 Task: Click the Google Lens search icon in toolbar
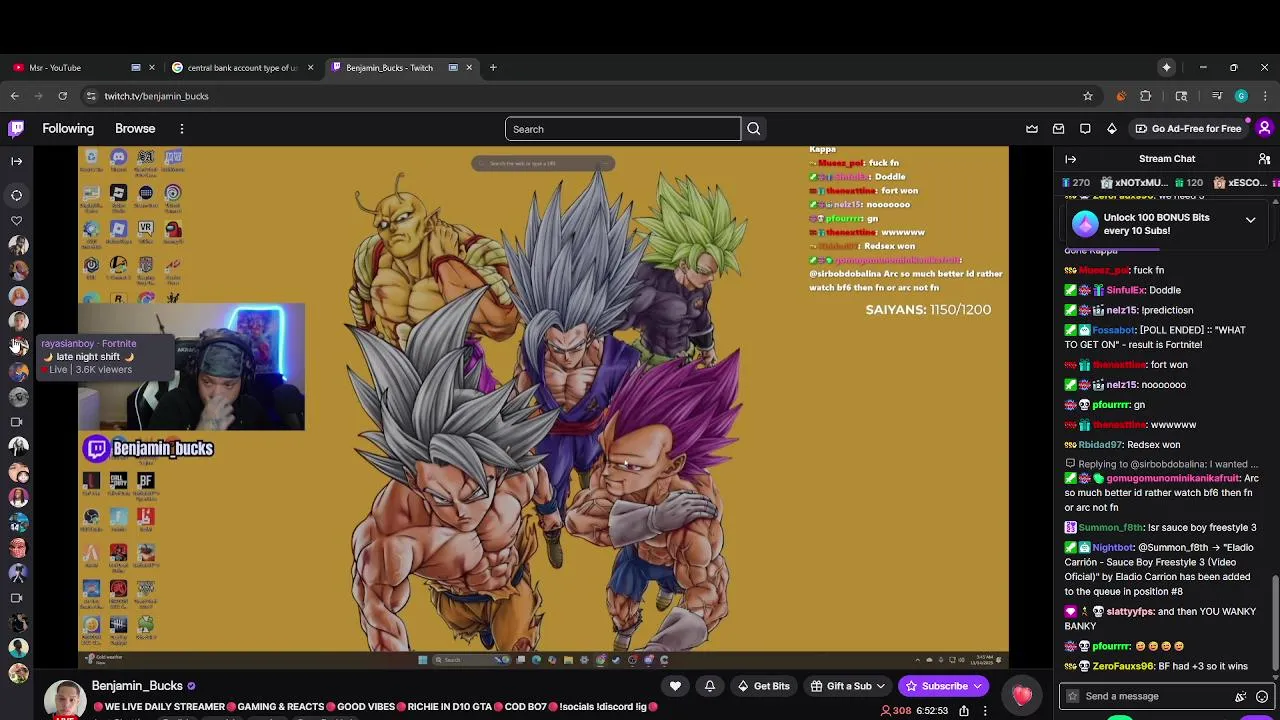point(1181,96)
